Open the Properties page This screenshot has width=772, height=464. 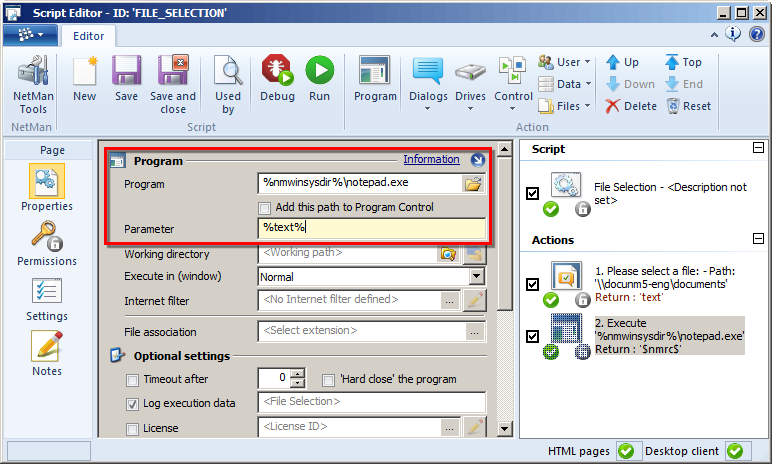pos(47,188)
